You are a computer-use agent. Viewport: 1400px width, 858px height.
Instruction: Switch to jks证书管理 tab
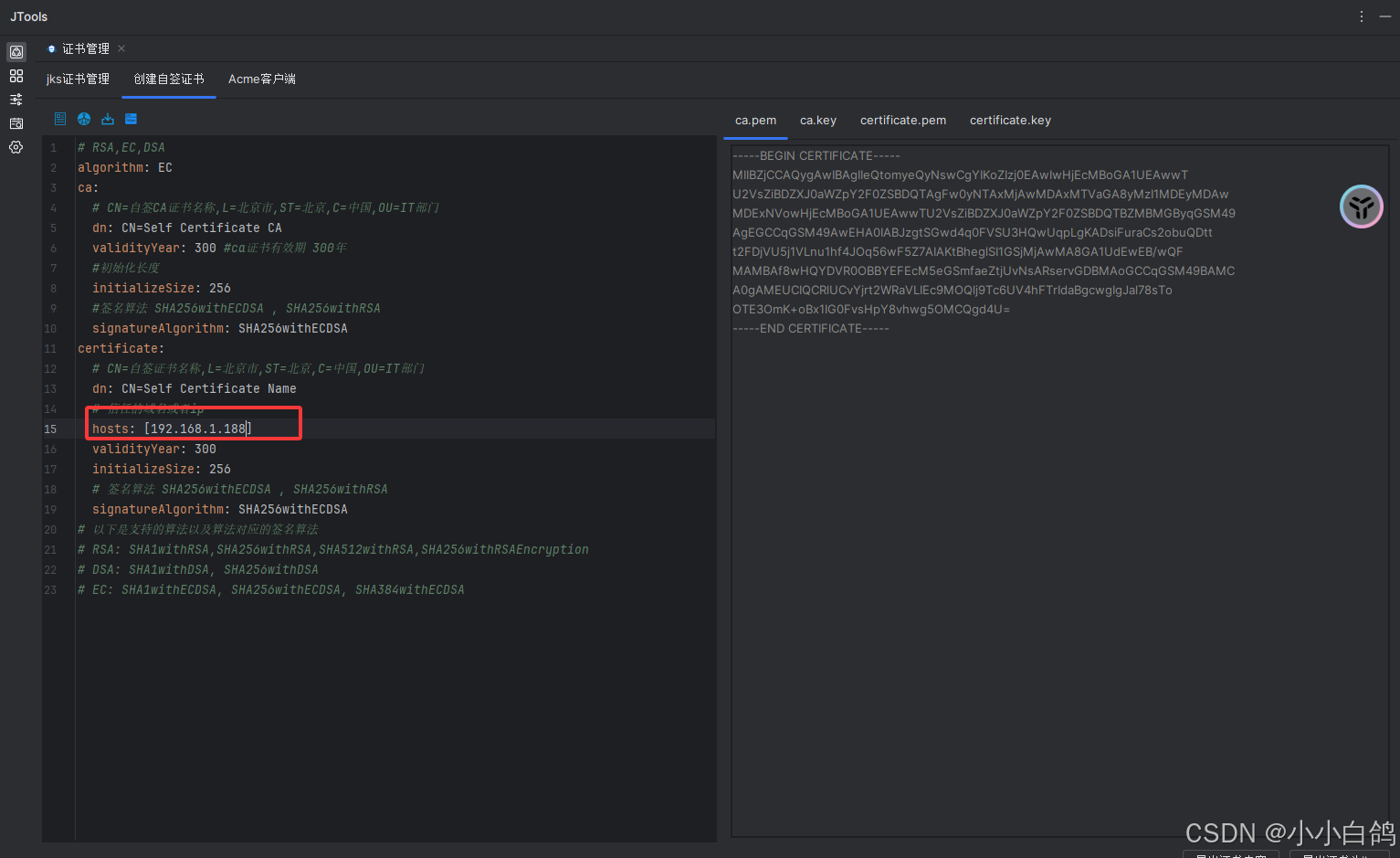[78, 79]
